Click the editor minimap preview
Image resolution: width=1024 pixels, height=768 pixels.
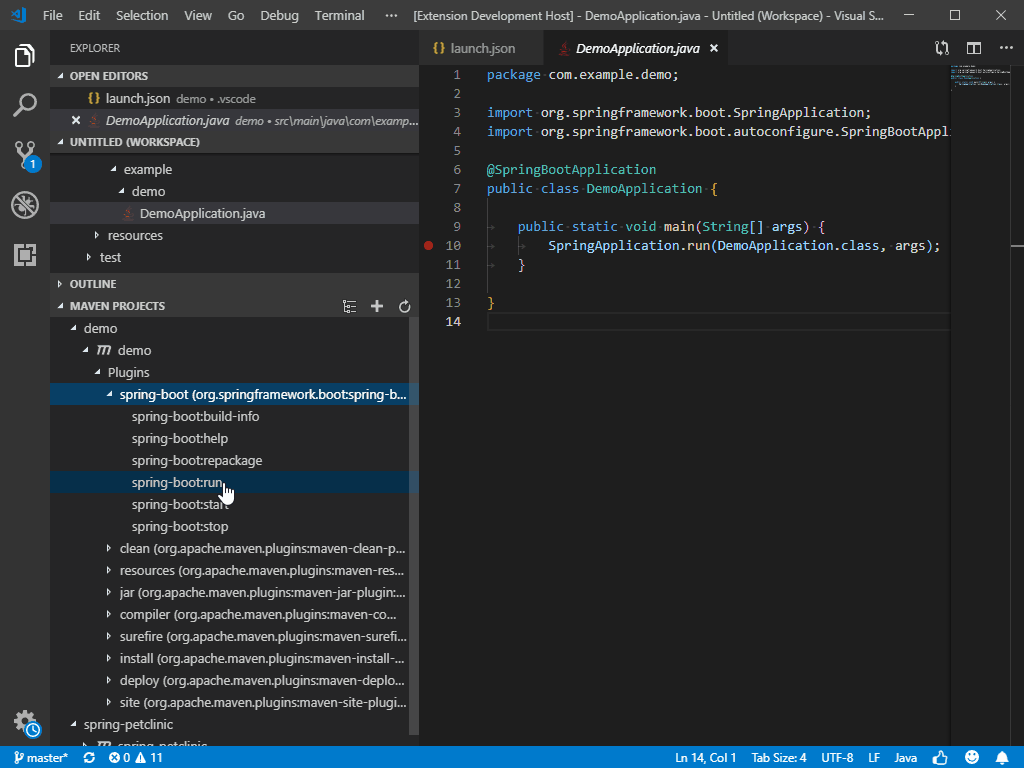point(982,78)
